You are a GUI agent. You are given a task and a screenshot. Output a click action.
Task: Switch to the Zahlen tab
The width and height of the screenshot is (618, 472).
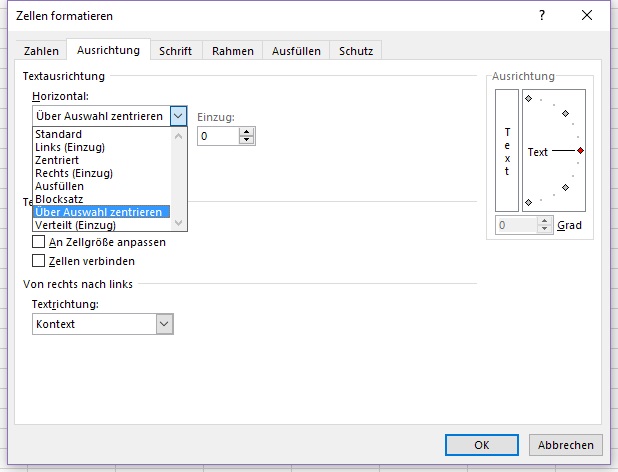point(42,51)
